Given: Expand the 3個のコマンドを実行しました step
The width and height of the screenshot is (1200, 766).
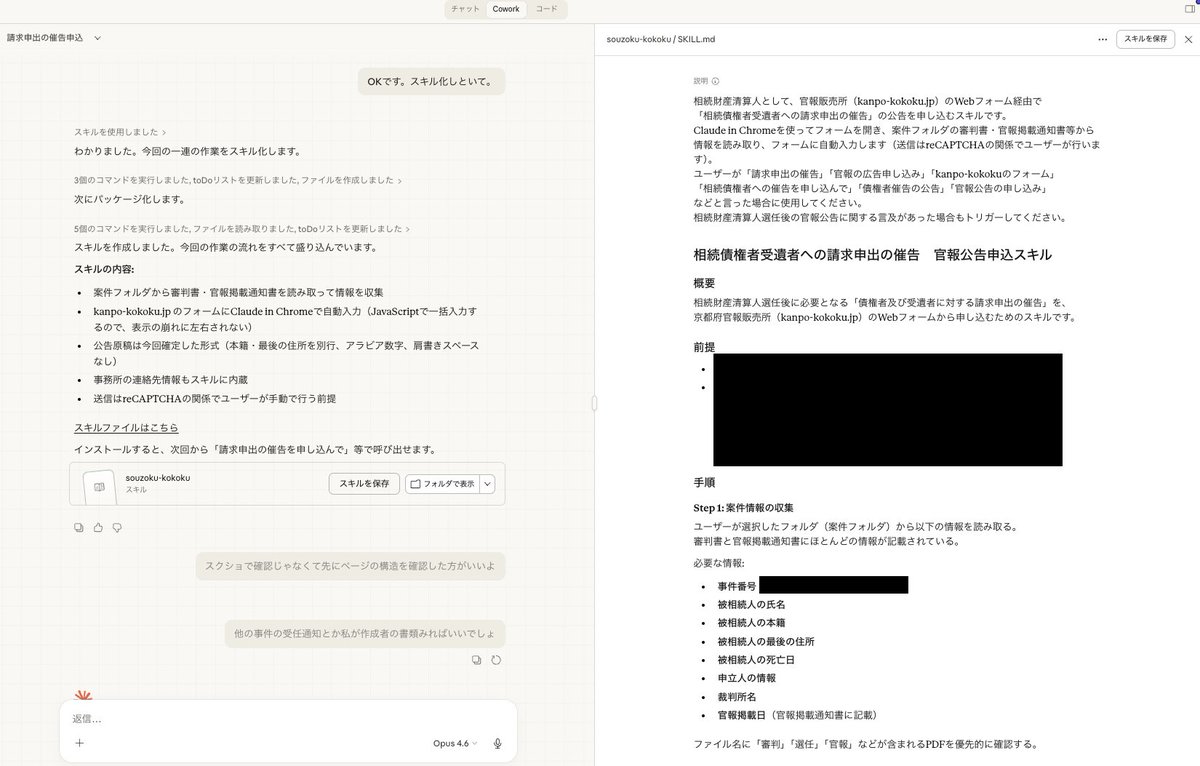Looking at the screenshot, I should click(238, 180).
